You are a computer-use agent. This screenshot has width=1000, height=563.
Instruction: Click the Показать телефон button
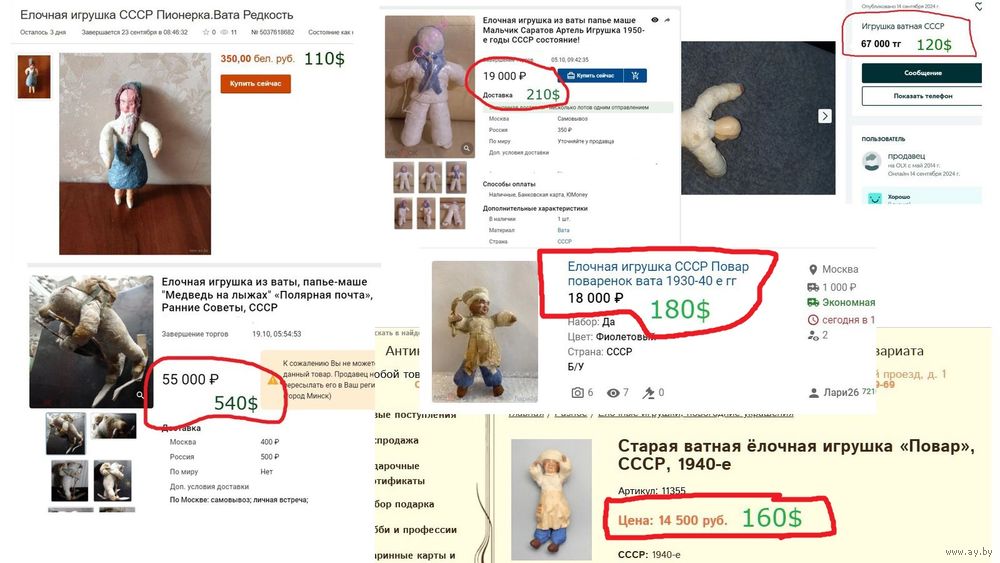(x=922, y=96)
